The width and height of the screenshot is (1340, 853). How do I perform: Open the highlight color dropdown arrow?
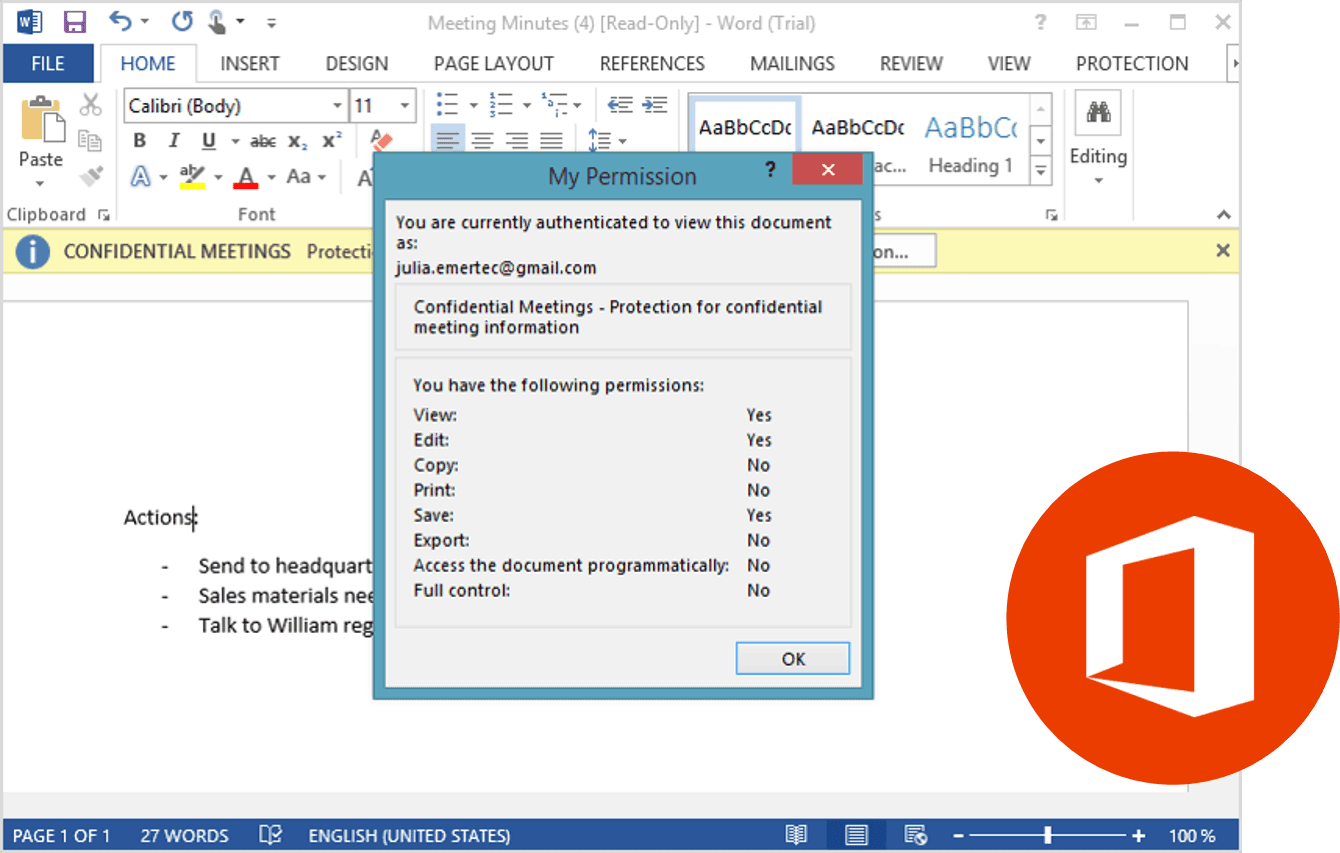click(217, 178)
